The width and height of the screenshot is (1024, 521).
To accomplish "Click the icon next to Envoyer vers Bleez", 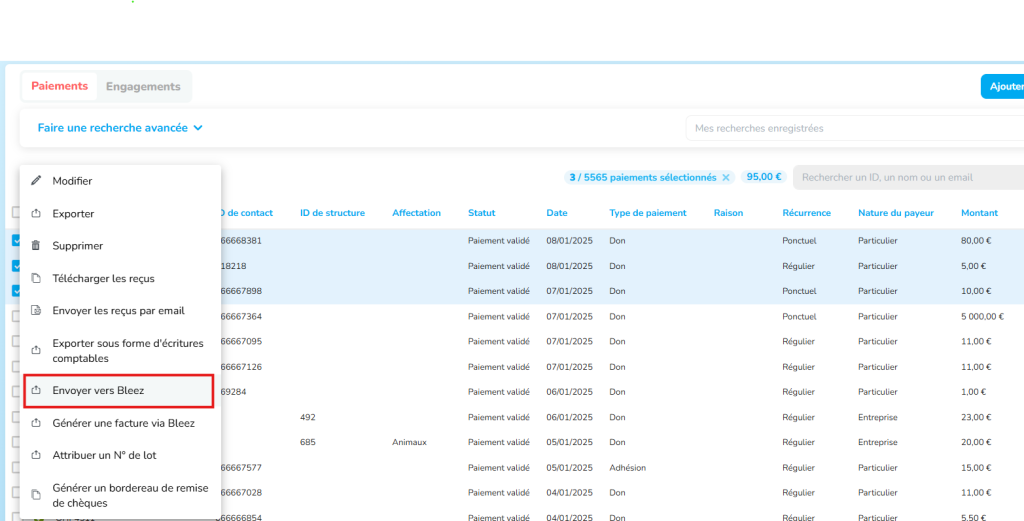I will [37, 391].
